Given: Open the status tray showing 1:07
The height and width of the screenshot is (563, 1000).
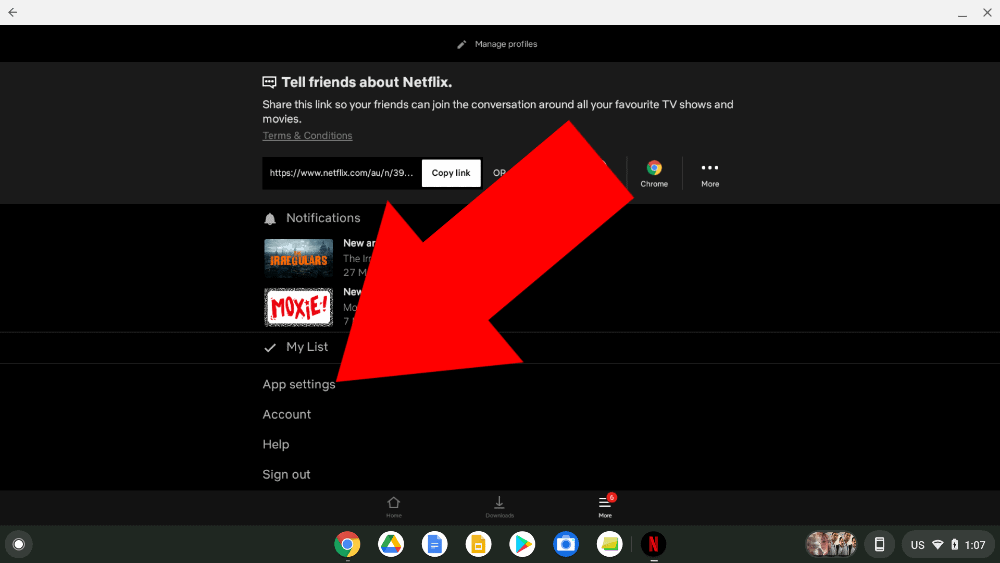Looking at the screenshot, I should [x=948, y=544].
